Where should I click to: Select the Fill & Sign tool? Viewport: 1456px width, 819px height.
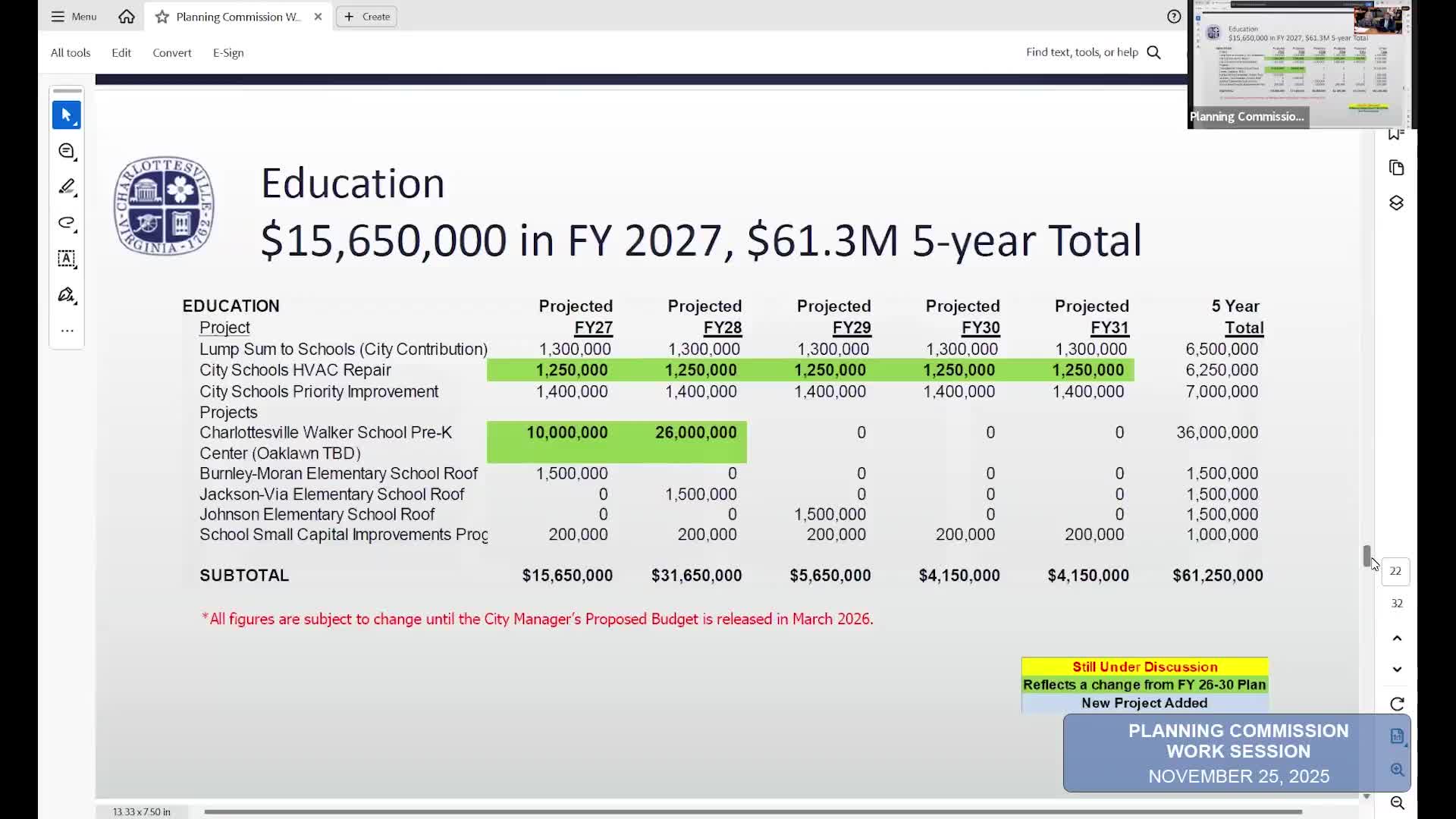tap(67, 294)
